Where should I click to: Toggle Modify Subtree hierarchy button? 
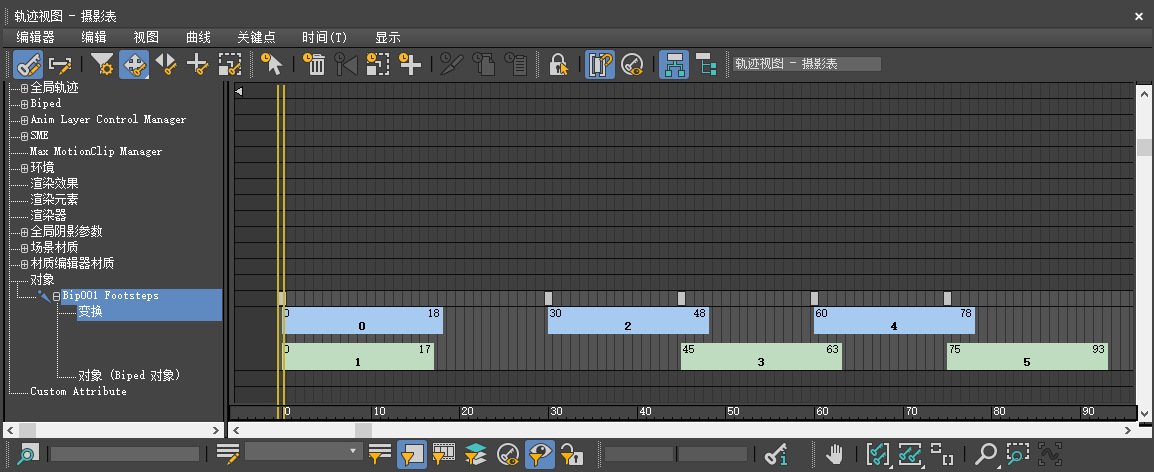(x=673, y=65)
